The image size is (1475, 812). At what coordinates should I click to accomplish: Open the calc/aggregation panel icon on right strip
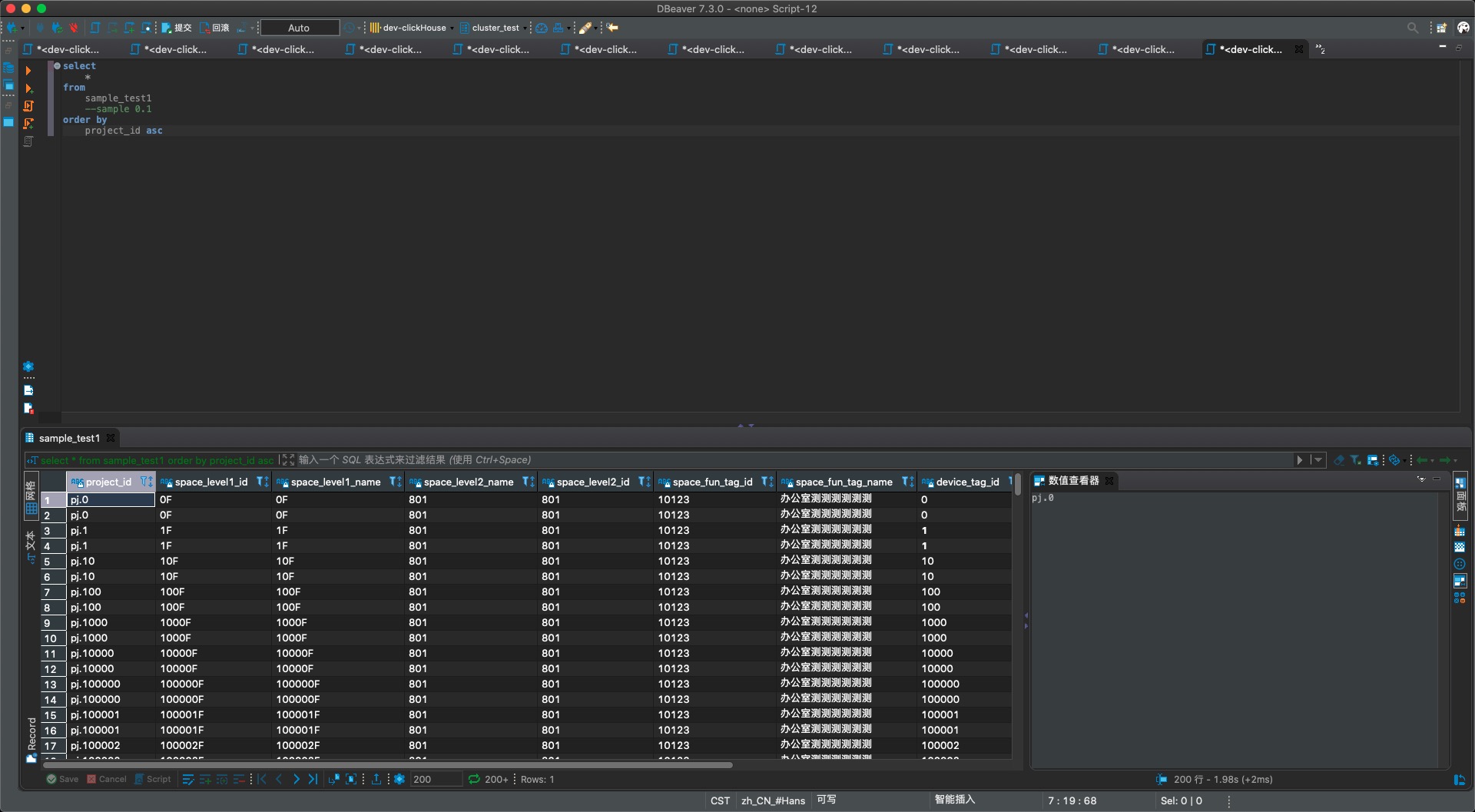click(x=1460, y=532)
